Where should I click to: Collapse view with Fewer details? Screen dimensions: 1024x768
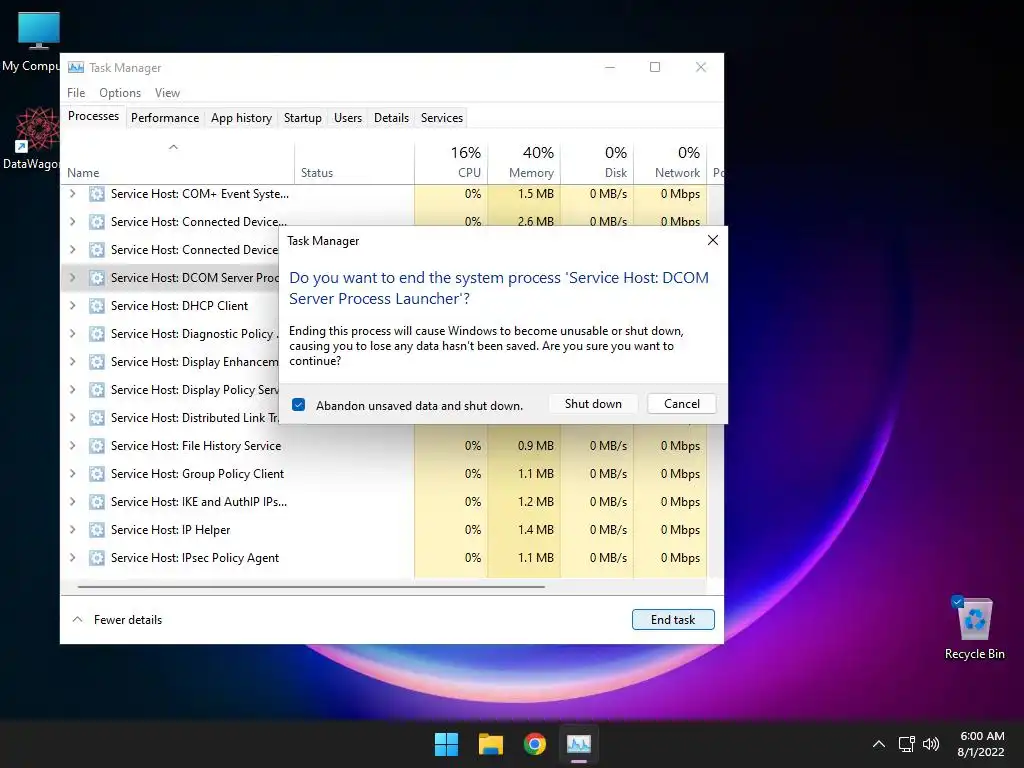117,620
